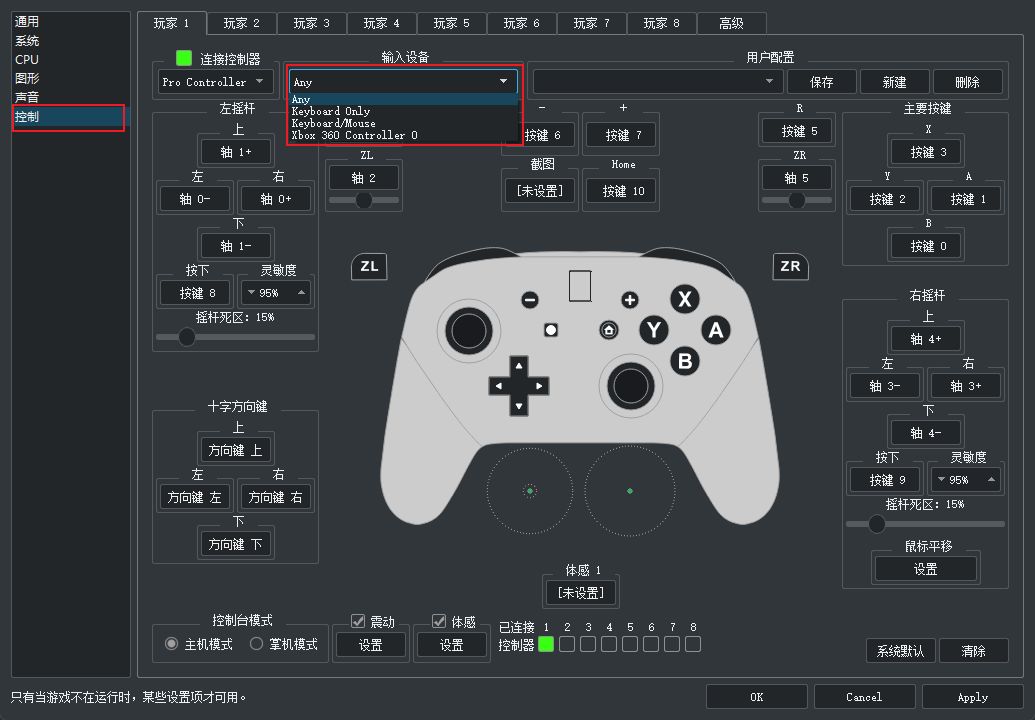The height and width of the screenshot is (720, 1035).
Task: Adjust the left stick 摇杆死区 slider
Action: click(187, 337)
